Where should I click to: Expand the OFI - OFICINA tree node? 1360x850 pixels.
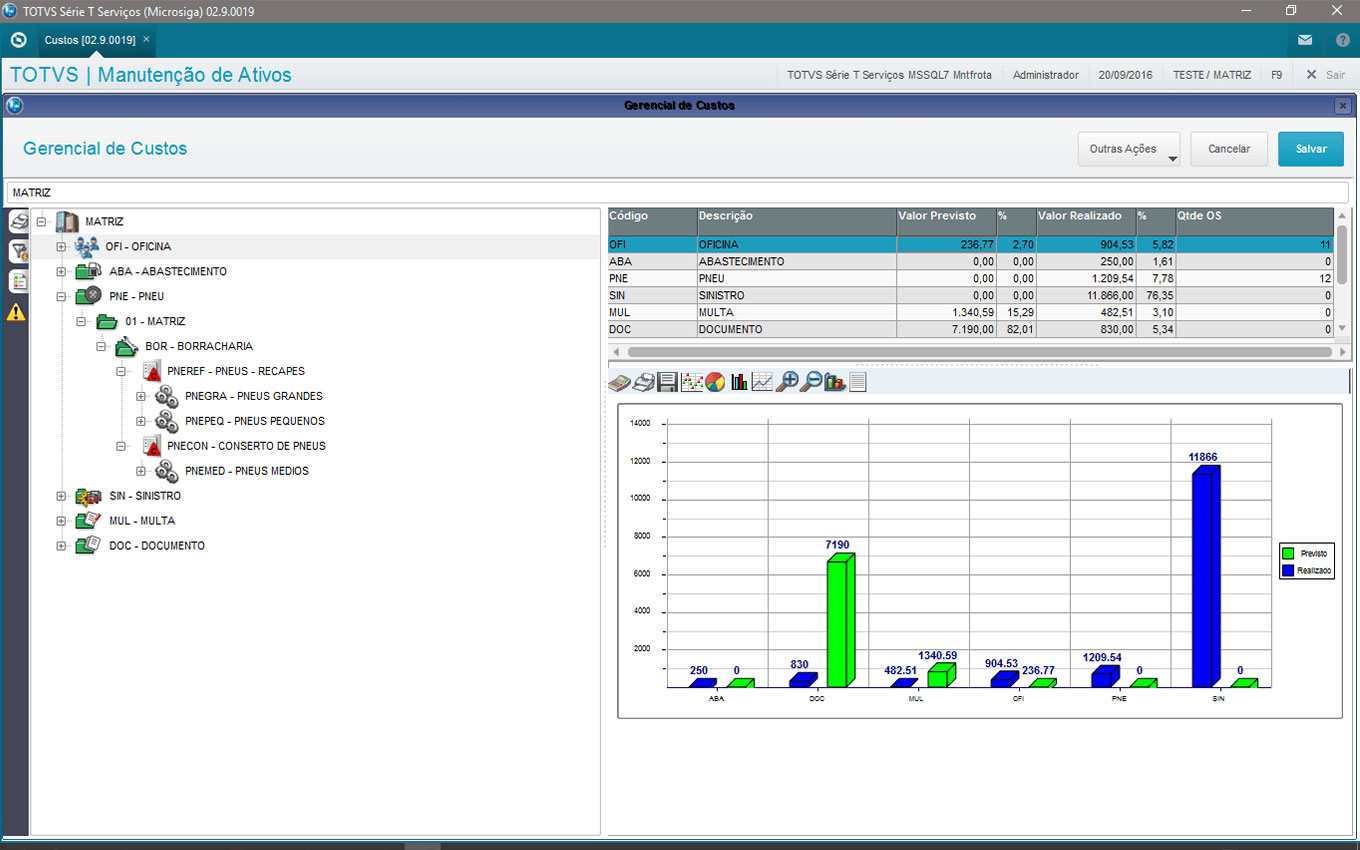tap(61, 247)
